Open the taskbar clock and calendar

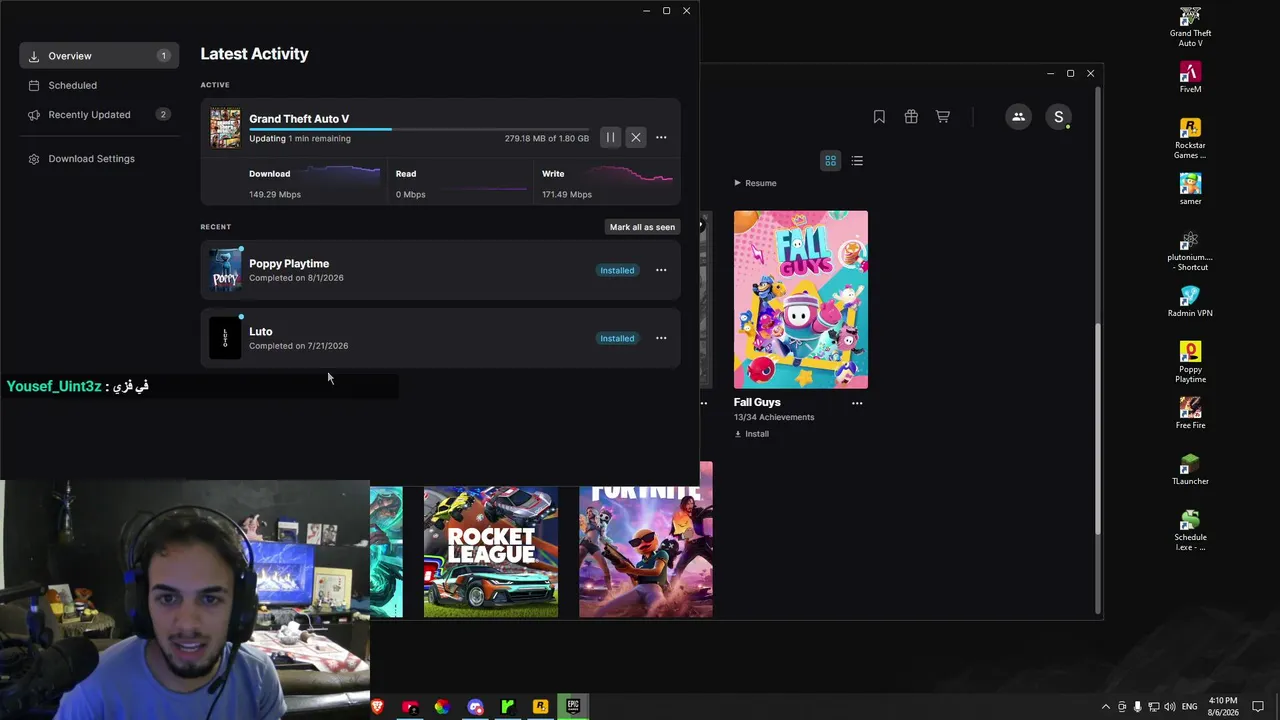coord(1223,707)
